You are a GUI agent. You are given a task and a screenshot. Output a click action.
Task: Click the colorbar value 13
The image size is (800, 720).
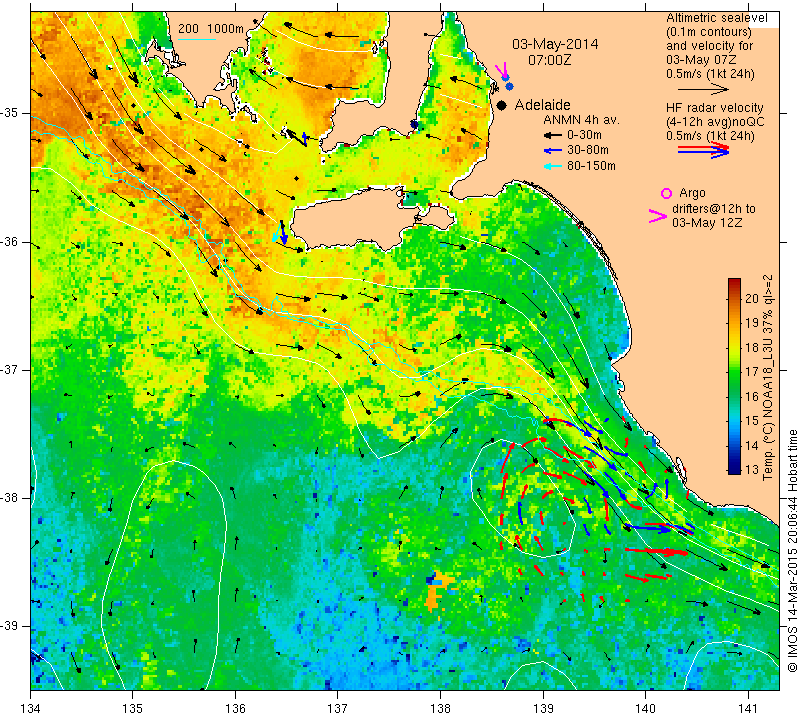[752, 469]
